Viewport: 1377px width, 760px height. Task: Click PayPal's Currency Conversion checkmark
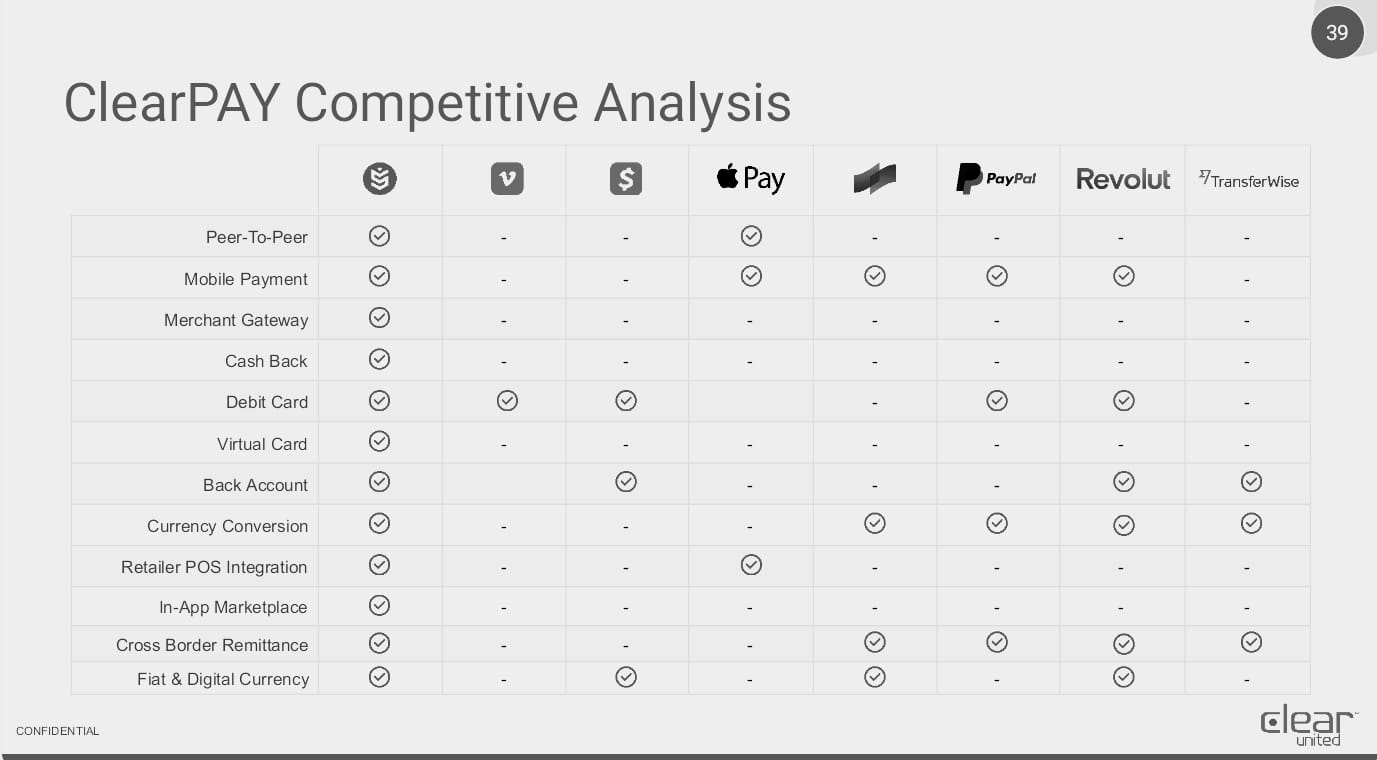(997, 523)
